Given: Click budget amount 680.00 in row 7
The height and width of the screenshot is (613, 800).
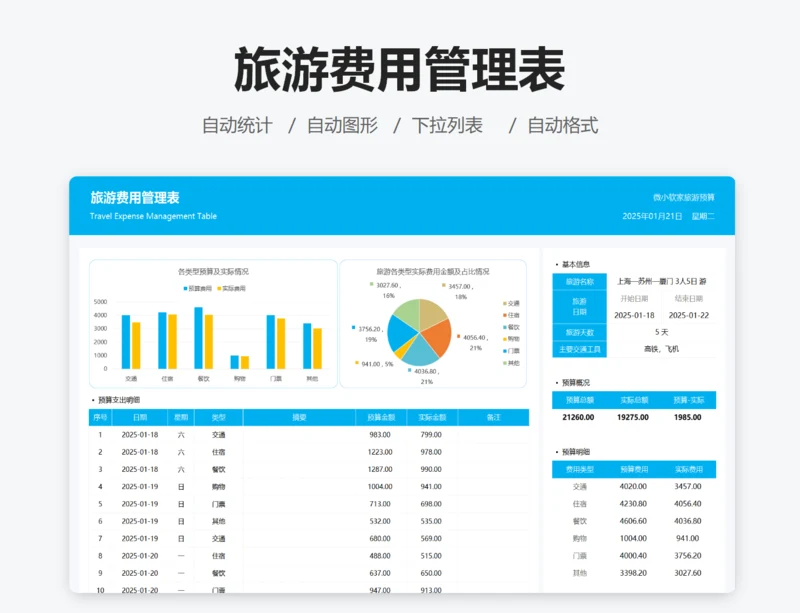Looking at the screenshot, I should click(x=380, y=539).
